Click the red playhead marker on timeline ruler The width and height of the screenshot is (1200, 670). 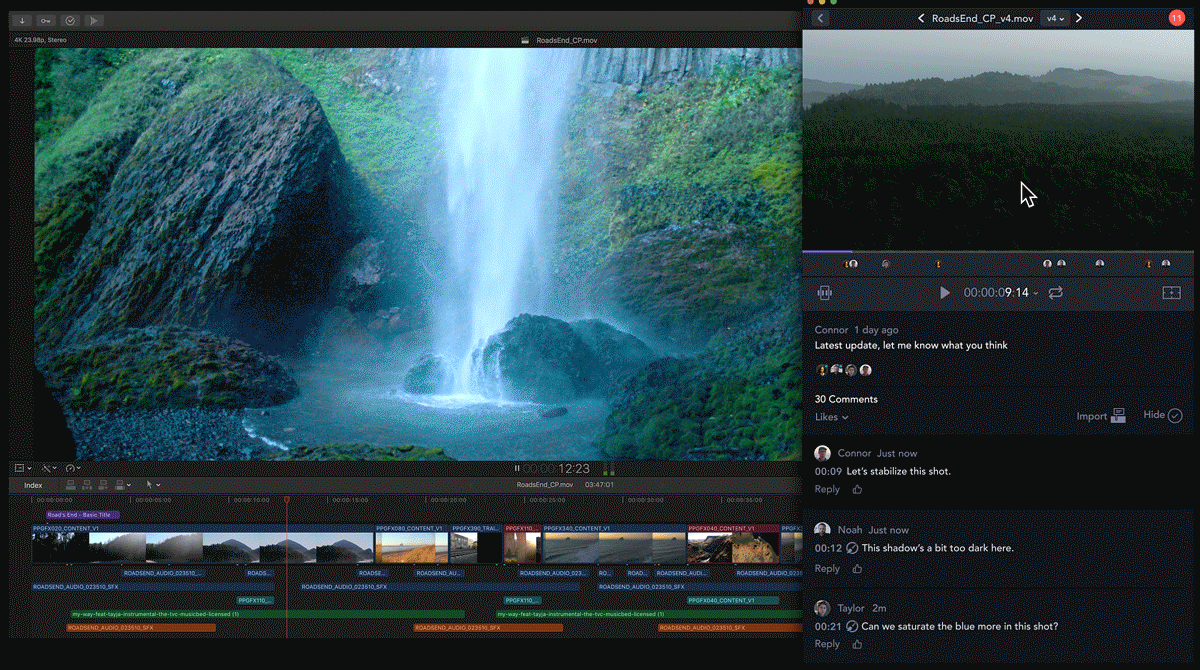(286, 499)
